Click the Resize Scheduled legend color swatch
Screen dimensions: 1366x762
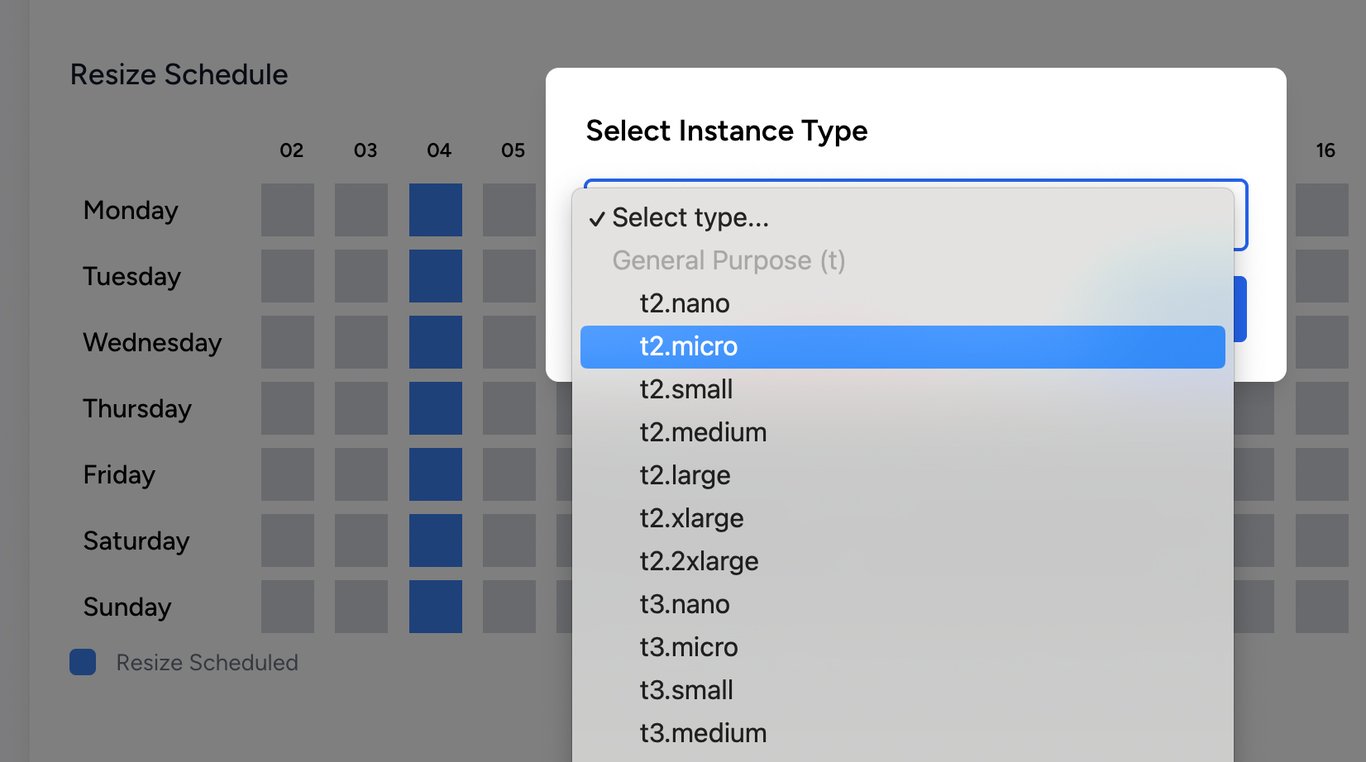(x=83, y=662)
